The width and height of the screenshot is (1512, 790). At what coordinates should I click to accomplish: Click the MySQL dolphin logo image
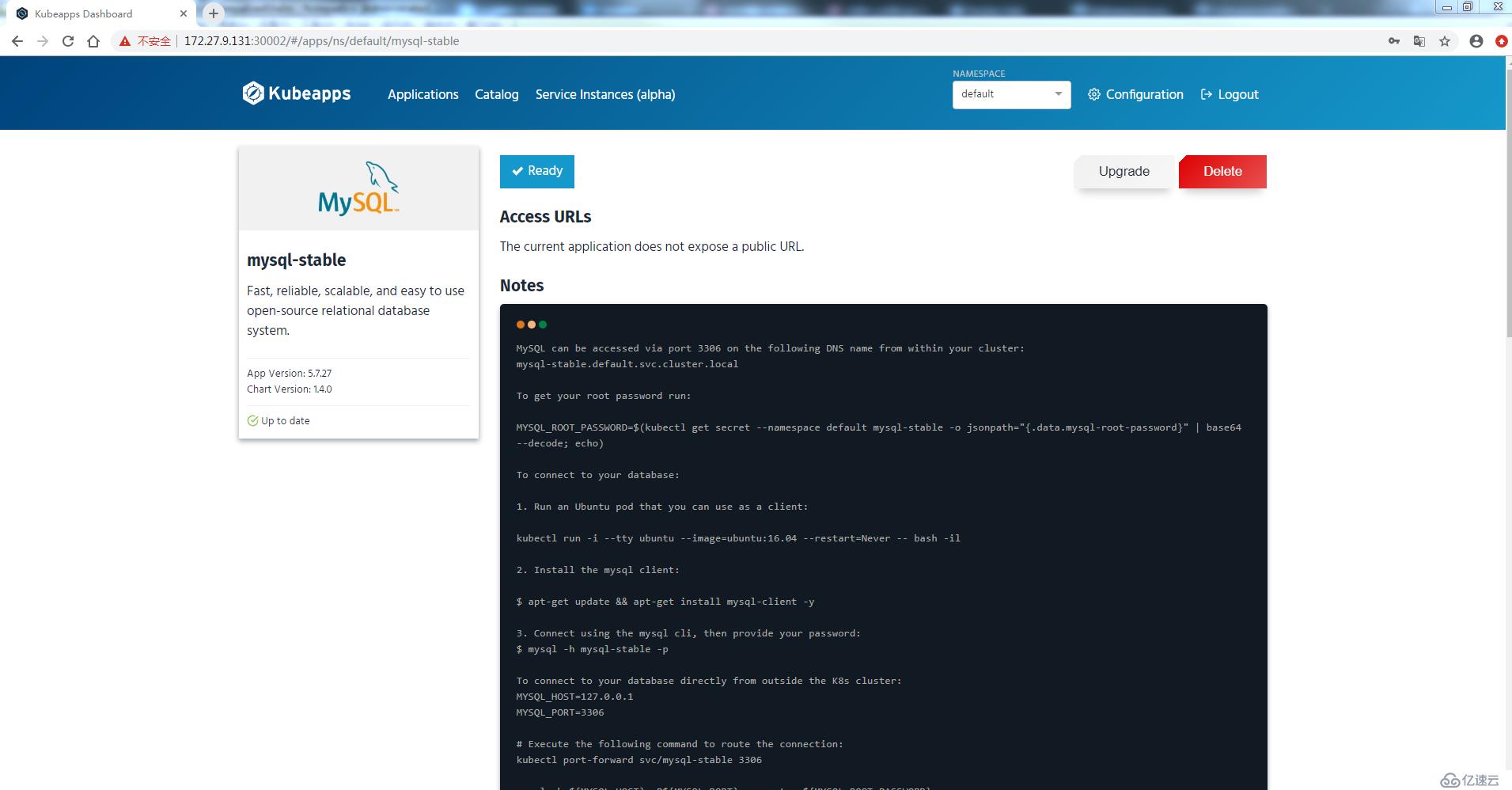click(358, 188)
